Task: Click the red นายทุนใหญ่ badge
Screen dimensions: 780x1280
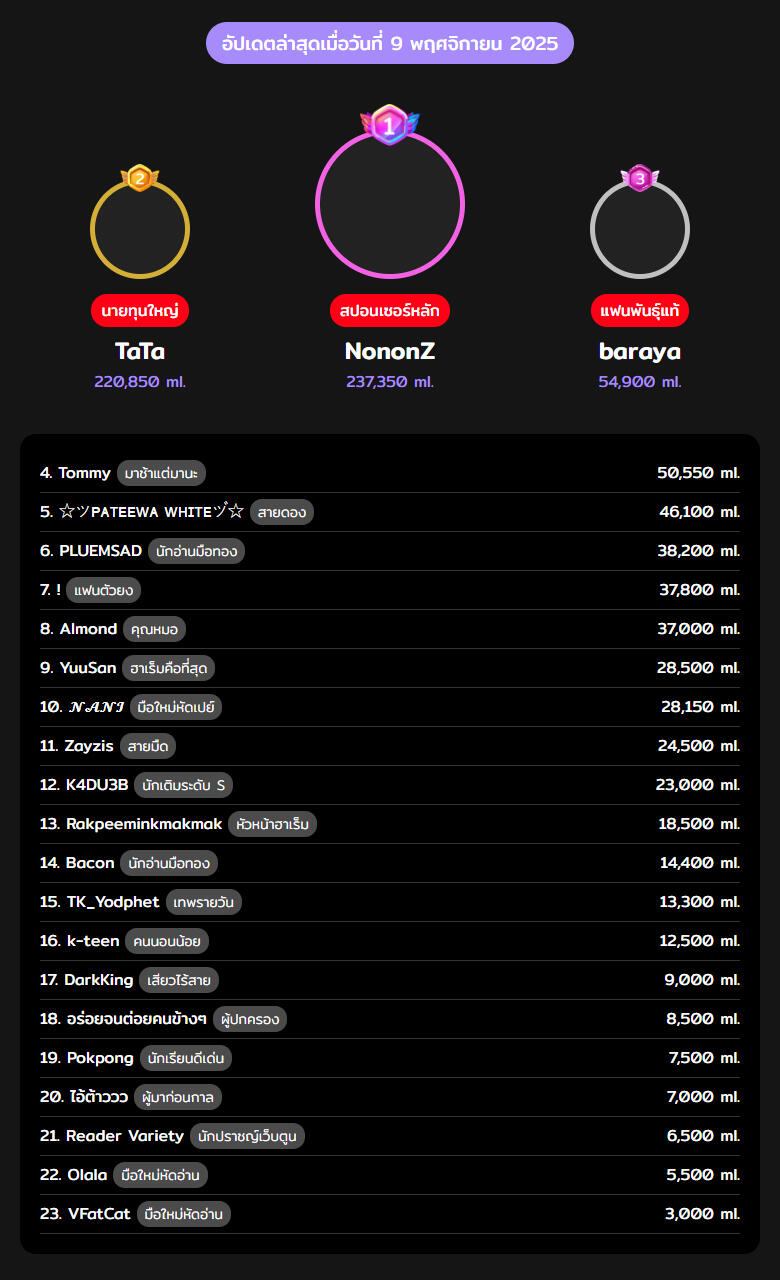Action: pyautogui.click(x=140, y=311)
